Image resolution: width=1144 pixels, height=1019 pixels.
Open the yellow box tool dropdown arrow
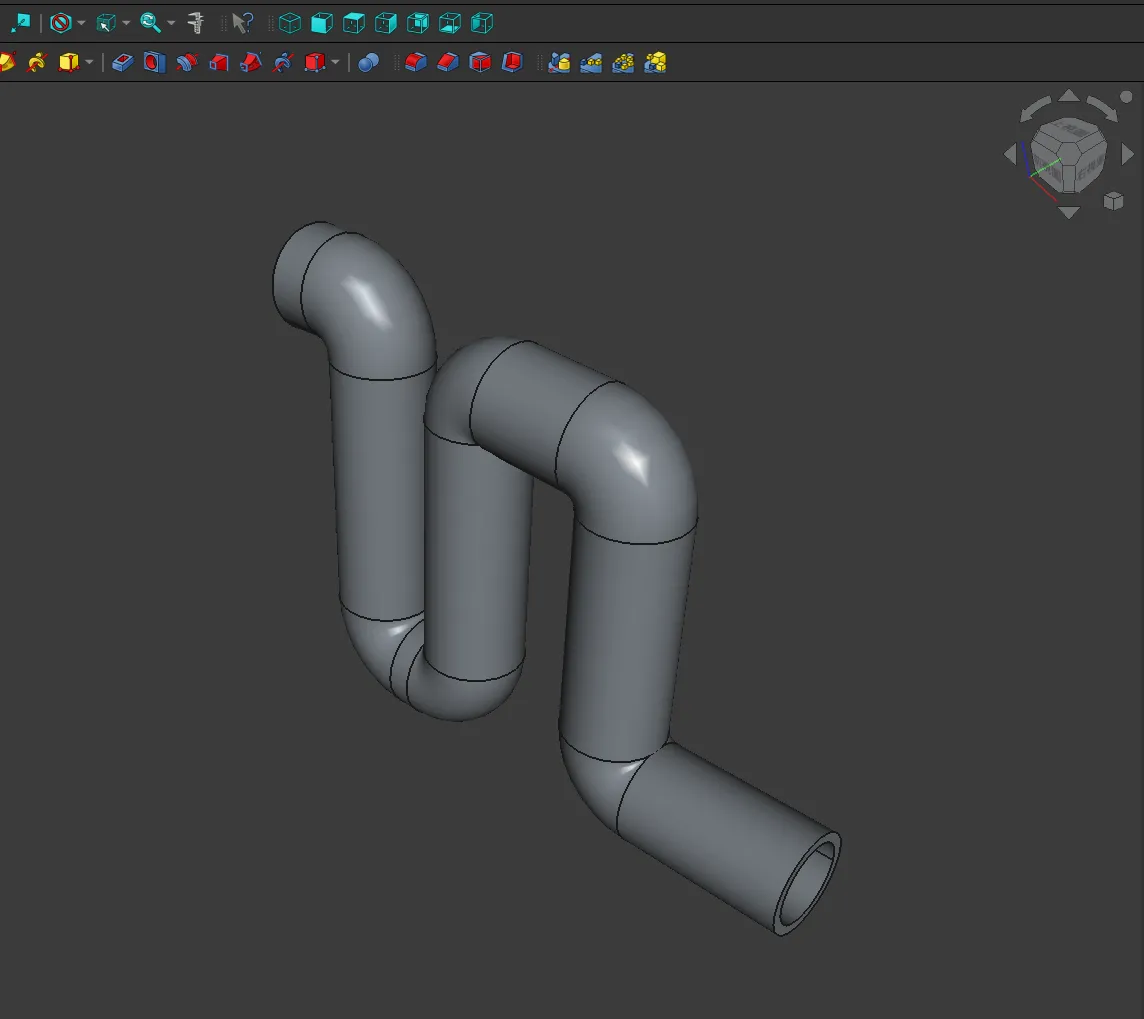coord(89,63)
